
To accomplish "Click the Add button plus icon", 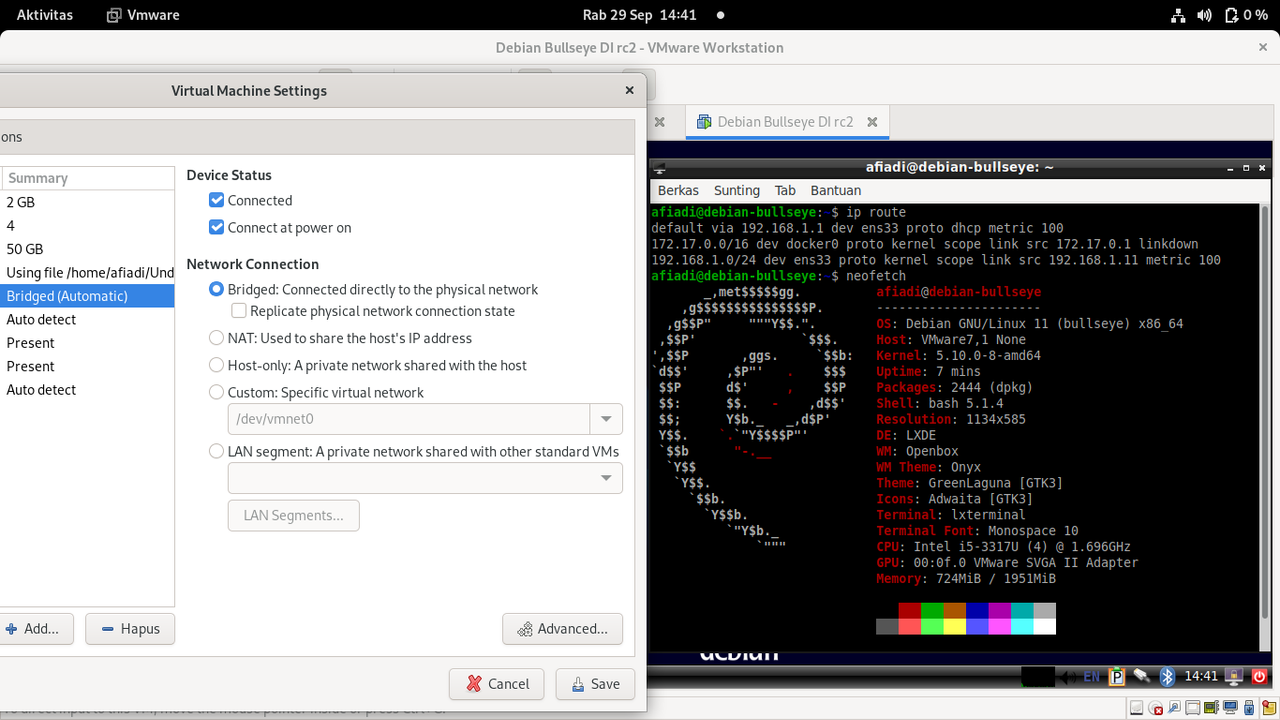I will [x=11, y=629].
